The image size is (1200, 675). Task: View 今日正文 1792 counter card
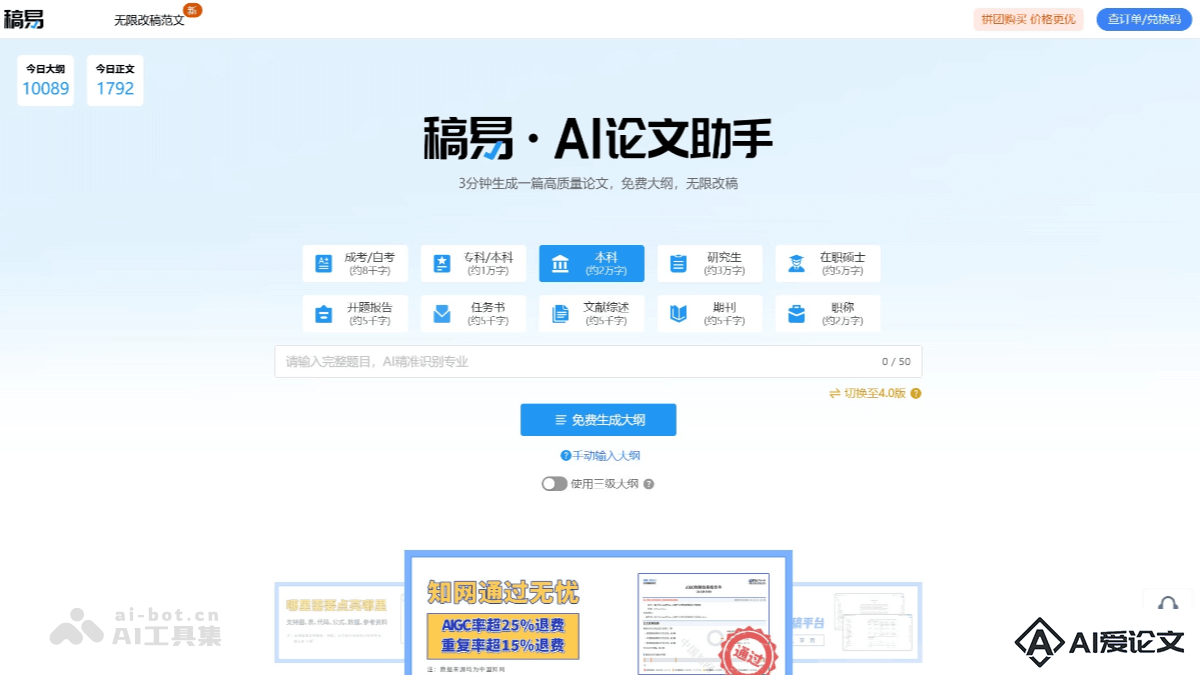tap(115, 80)
